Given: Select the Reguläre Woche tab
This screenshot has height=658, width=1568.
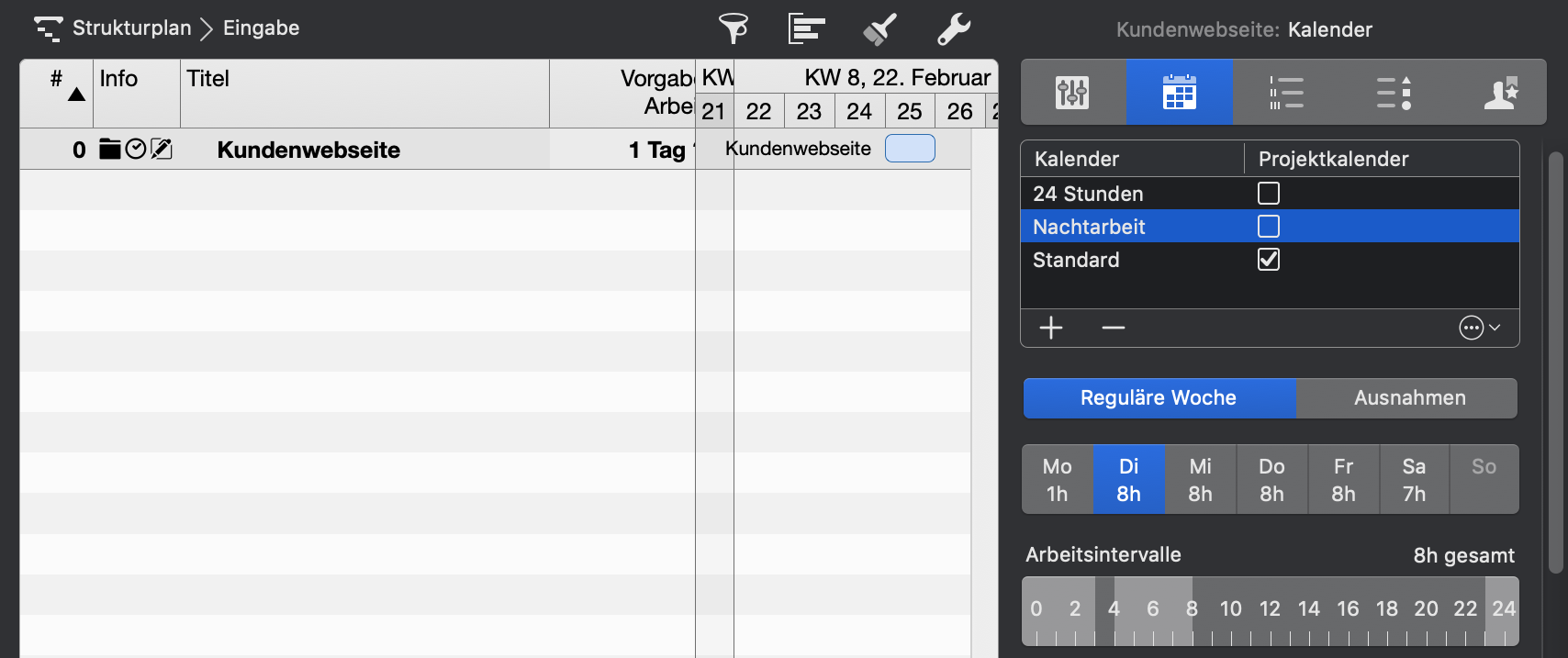Looking at the screenshot, I should [x=1159, y=397].
